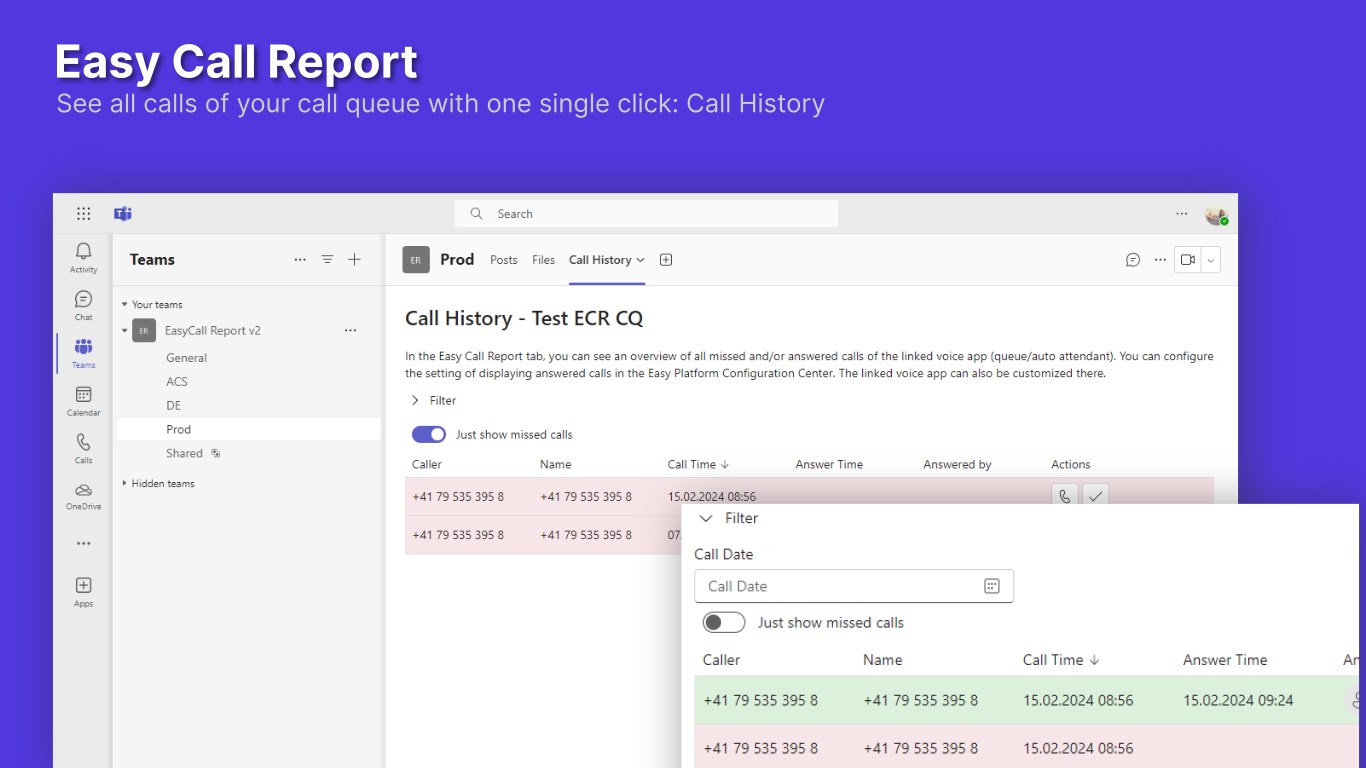The height and width of the screenshot is (768, 1366).
Task: Open OneDrive in the sidebar
Action: pyautogui.click(x=84, y=496)
